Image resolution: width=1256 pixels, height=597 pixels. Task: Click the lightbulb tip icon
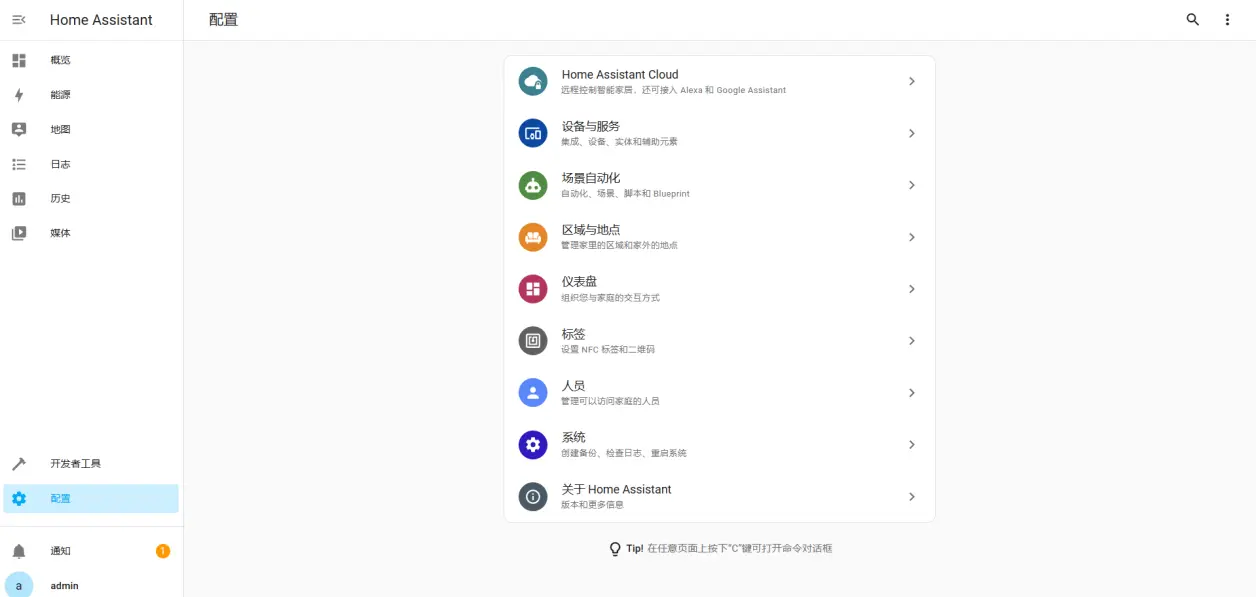pos(615,549)
